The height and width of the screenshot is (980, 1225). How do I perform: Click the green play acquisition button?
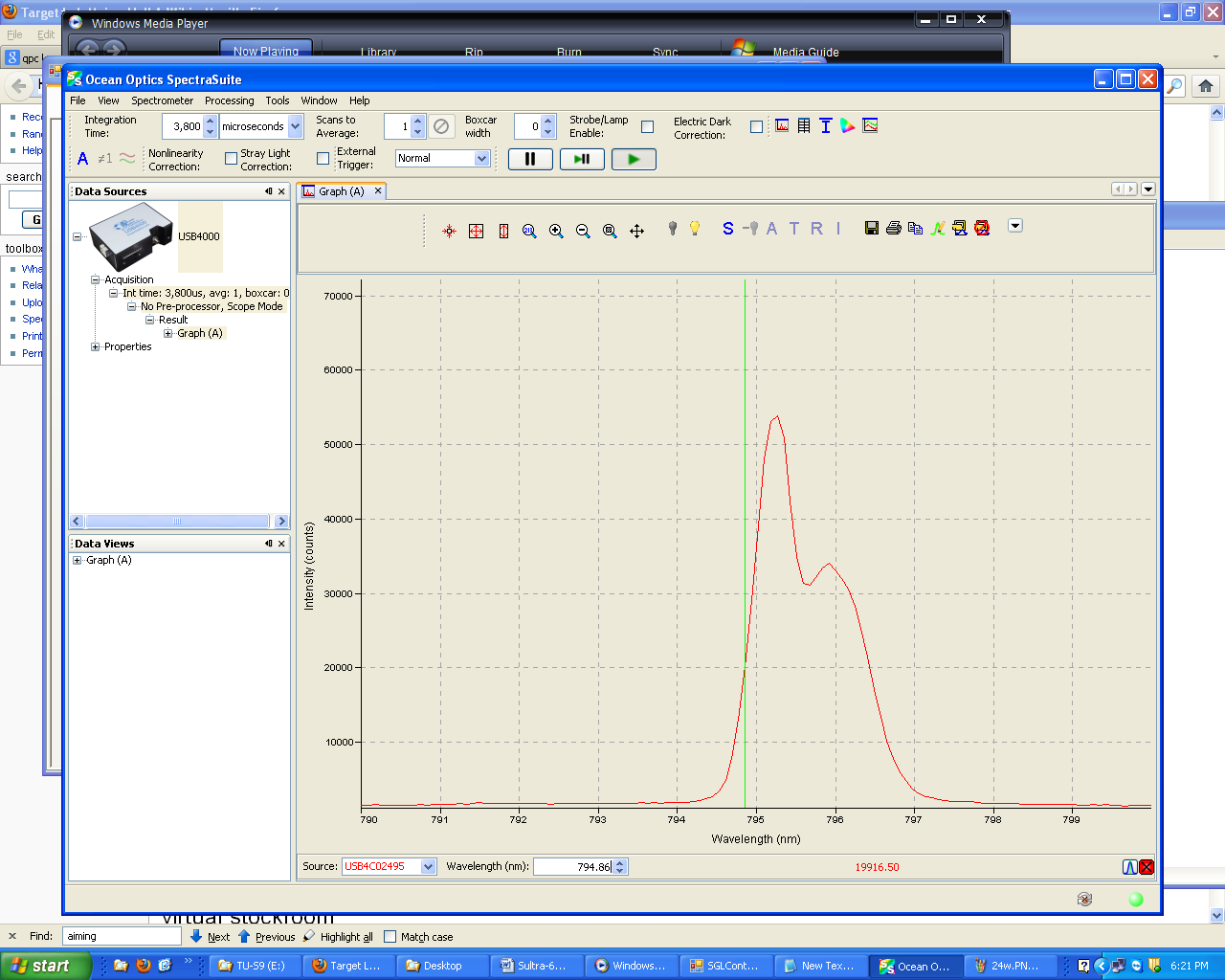[x=634, y=159]
